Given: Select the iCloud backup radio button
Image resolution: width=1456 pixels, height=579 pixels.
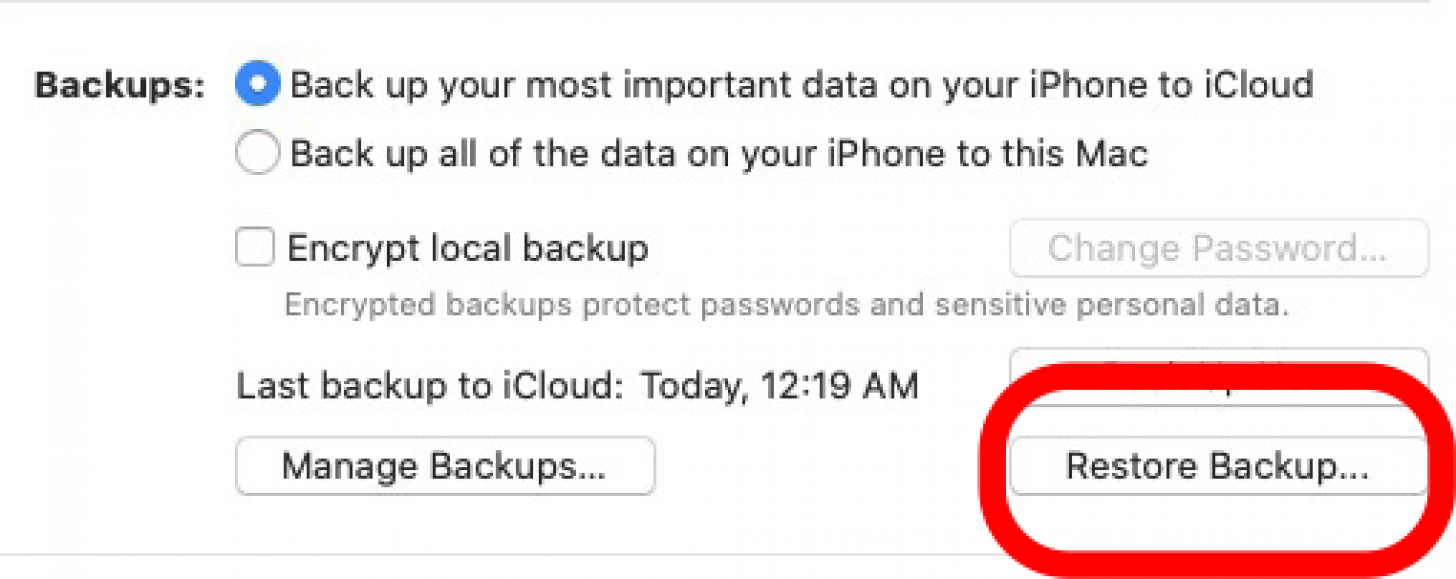Looking at the screenshot, I should 257,85.
